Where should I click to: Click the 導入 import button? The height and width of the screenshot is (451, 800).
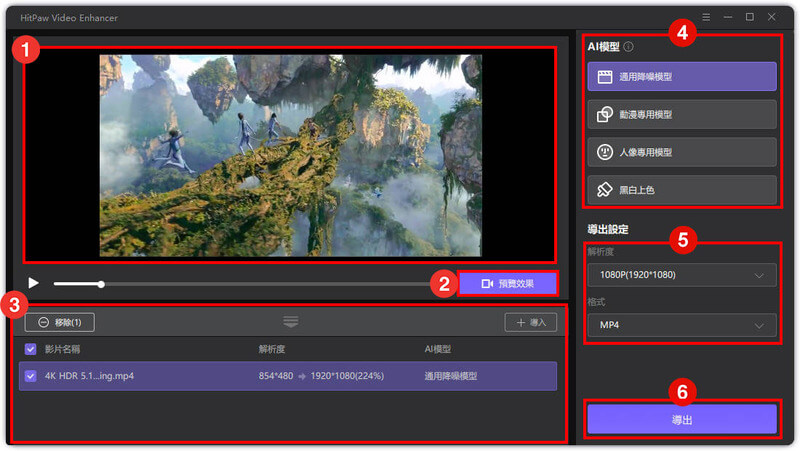pyautogui.click(x=531, y=322)
